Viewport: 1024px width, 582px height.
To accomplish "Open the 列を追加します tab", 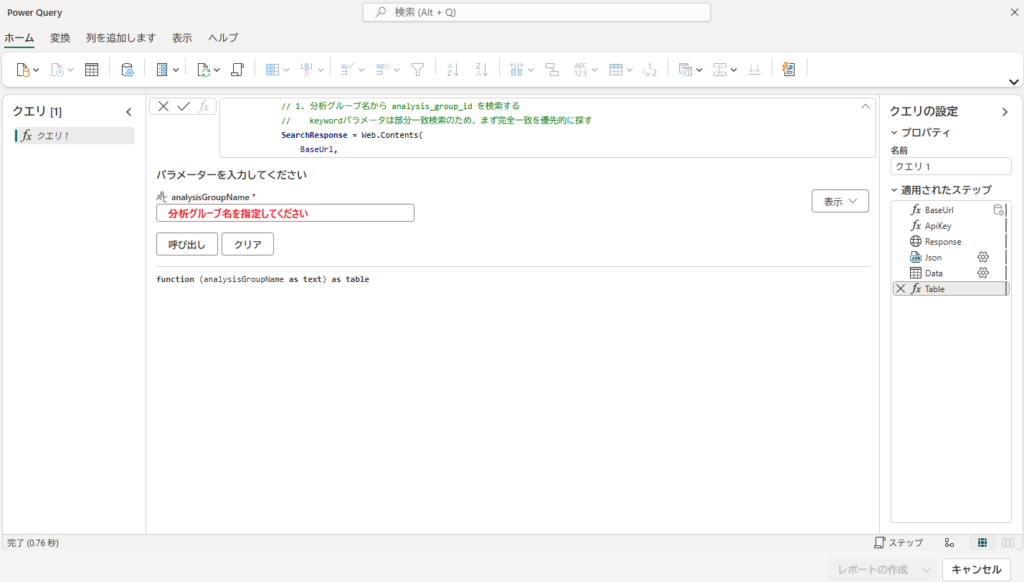I will pyautogui.click(x=121, y=38).
